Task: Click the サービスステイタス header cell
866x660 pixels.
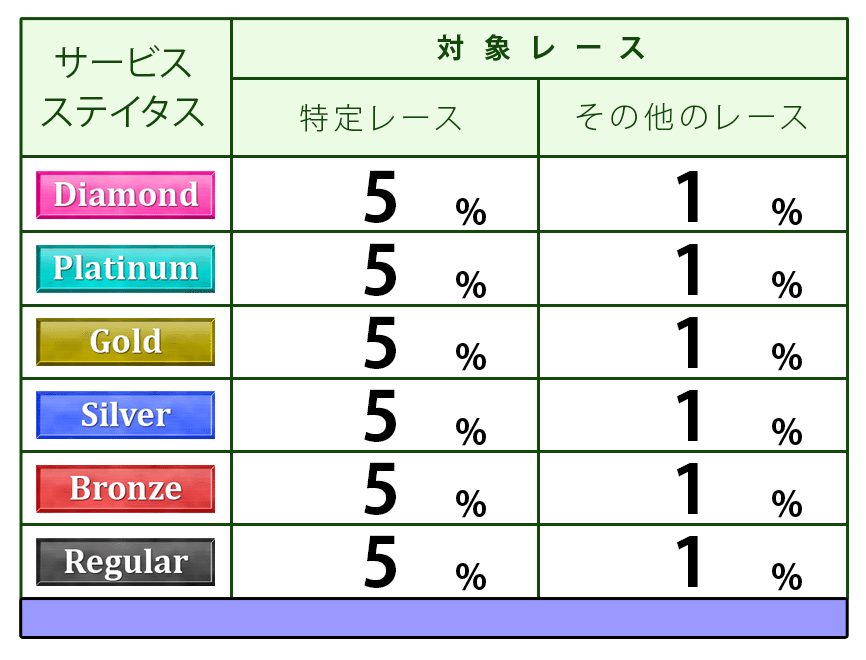Action: (x=125, y=88)
